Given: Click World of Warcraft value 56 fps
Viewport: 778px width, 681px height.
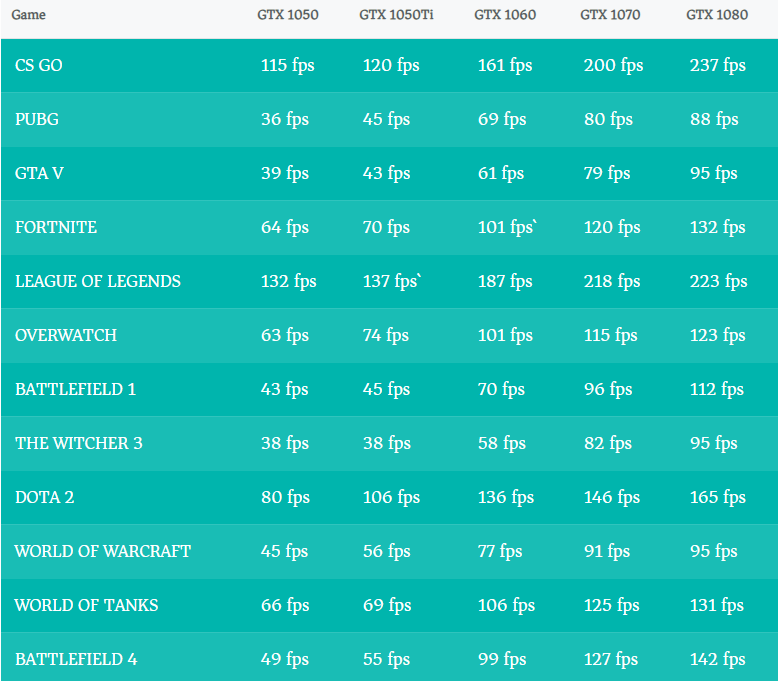Looking at the screenshot, I should click(387, 552).
